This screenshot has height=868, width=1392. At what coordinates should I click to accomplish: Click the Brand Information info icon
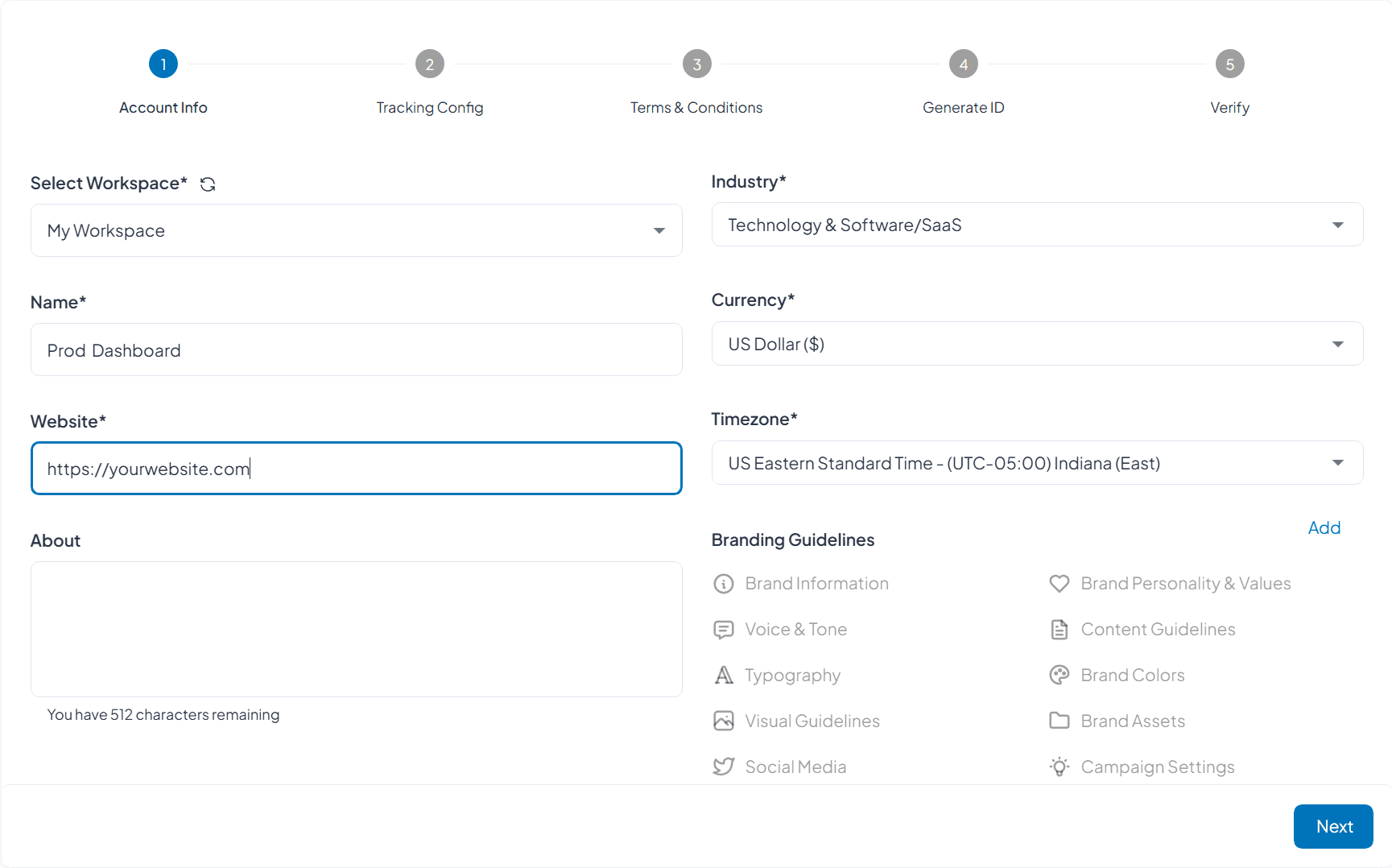tap(723, 584)
